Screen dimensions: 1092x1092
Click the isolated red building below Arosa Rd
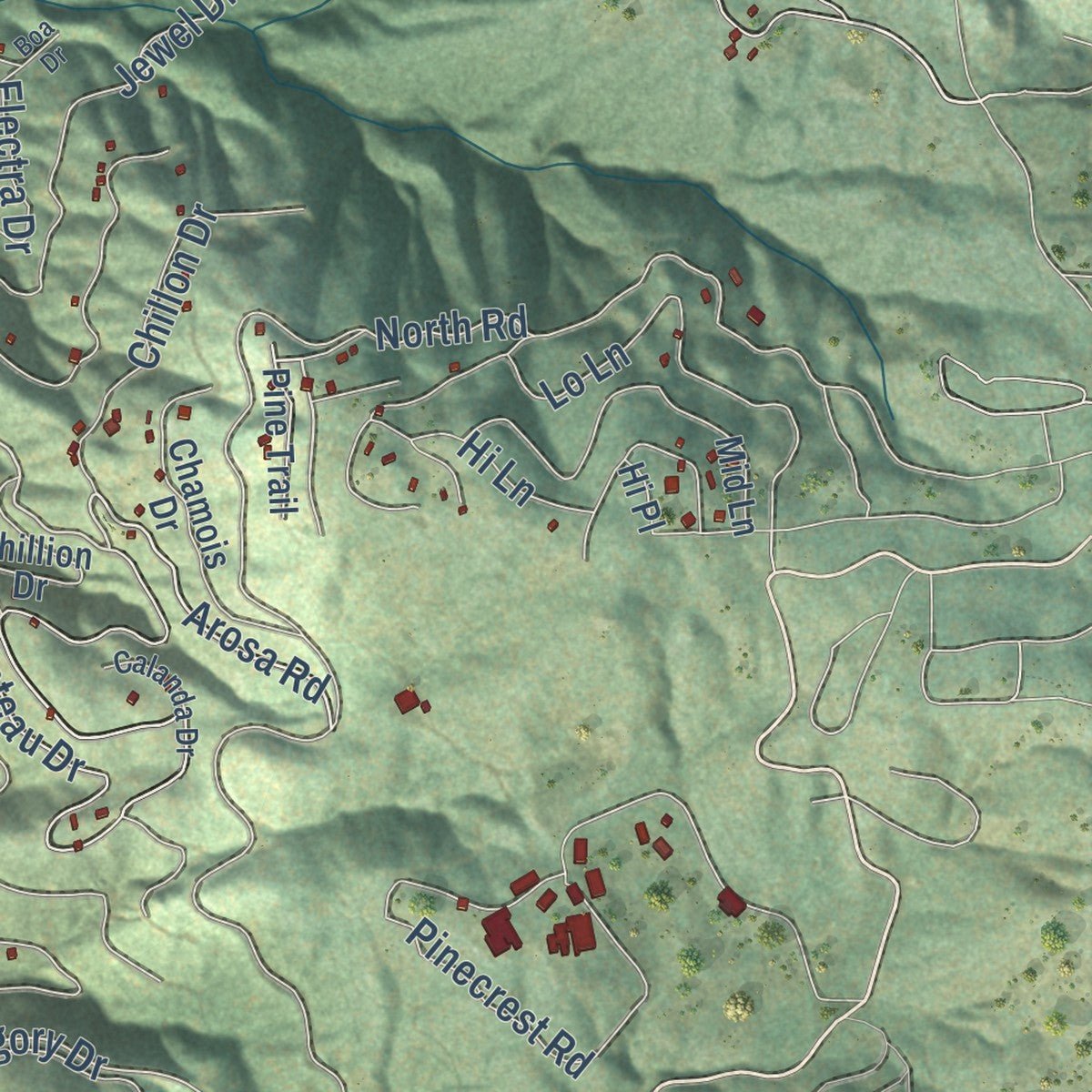click(x=407, y=701)
